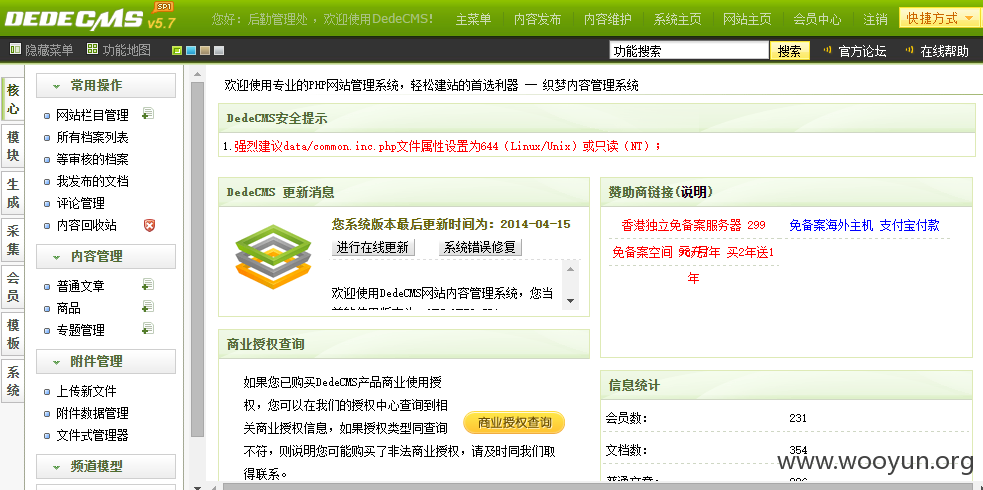Click the 功能搜索 search field
Viewport: 983px width, 490px height.
pos(689,51)
